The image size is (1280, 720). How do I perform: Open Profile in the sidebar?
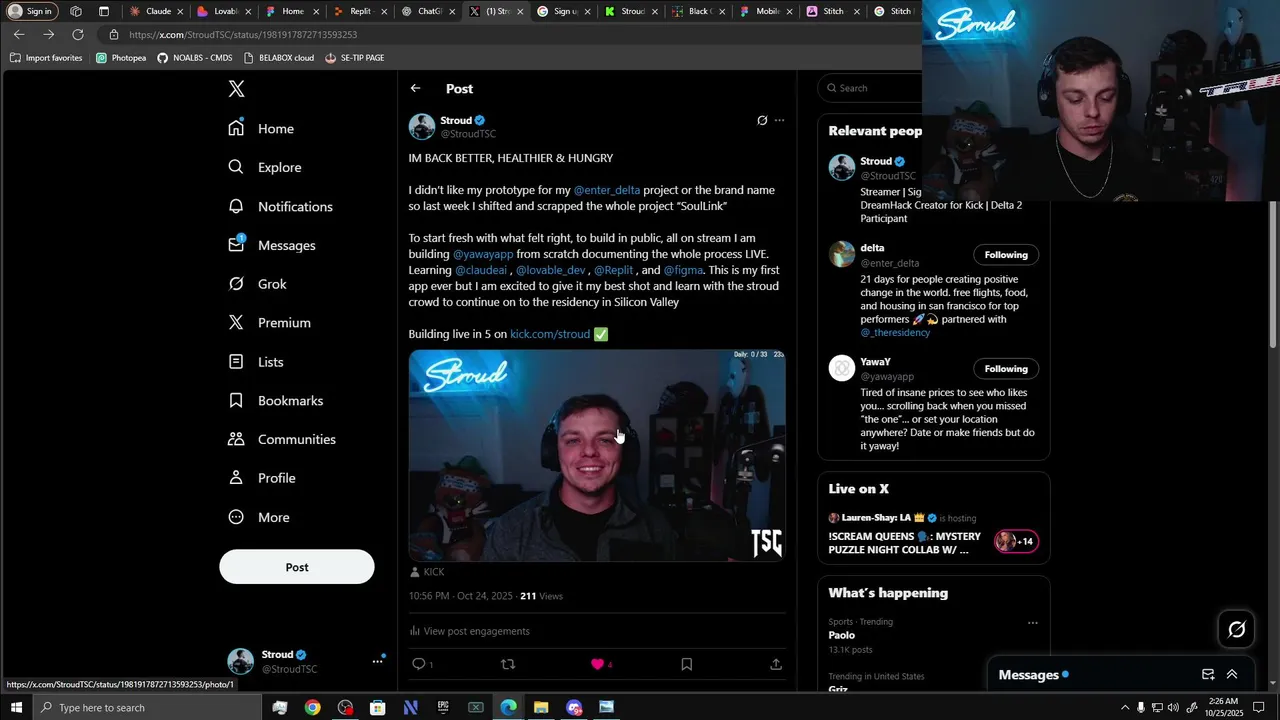[x=261, y=478]
